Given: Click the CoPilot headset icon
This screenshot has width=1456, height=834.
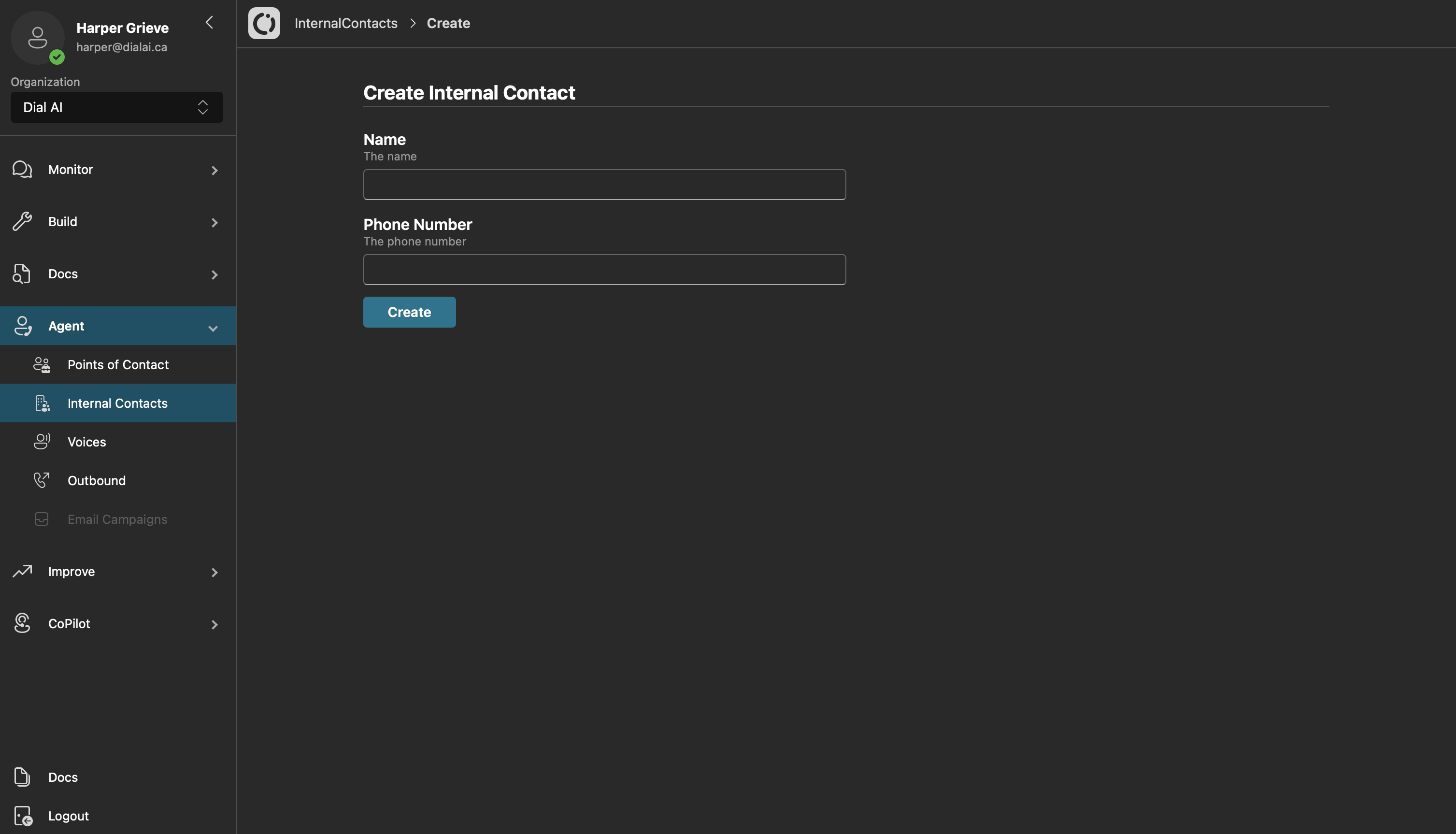Looking at the screenshot, I should point(22,623).
